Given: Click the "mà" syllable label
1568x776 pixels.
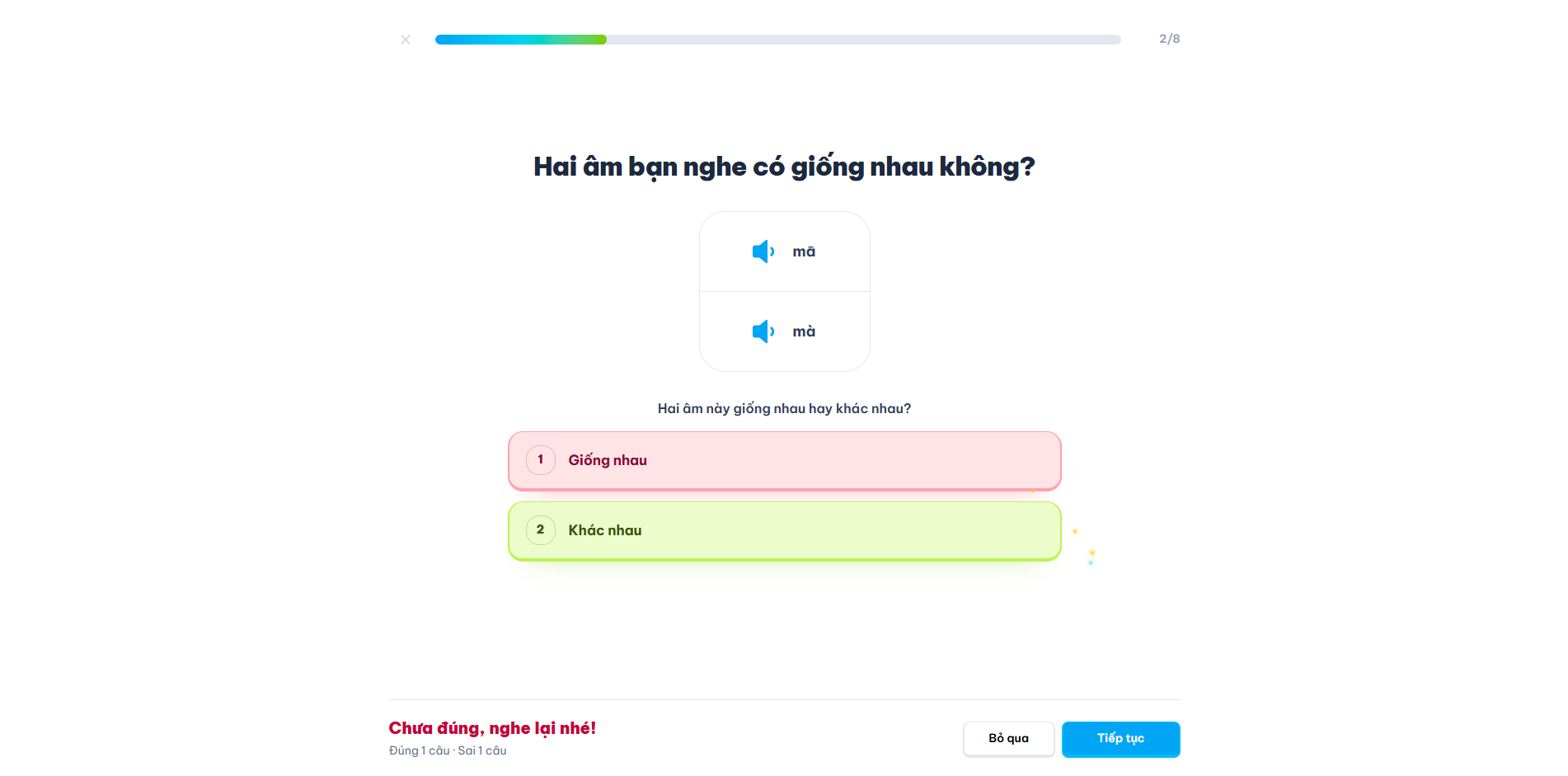Looking at the screenshot, I should click(x=804, y=332).
